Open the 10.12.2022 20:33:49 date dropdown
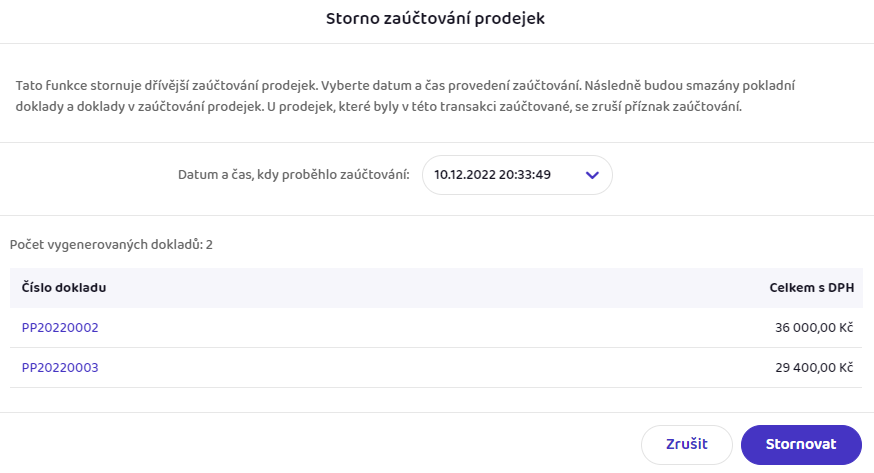This screenshot has height=473, width=874. point(517,175)
